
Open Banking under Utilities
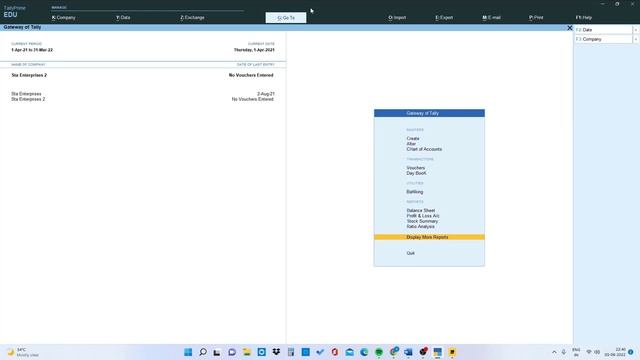coord(415,192)
